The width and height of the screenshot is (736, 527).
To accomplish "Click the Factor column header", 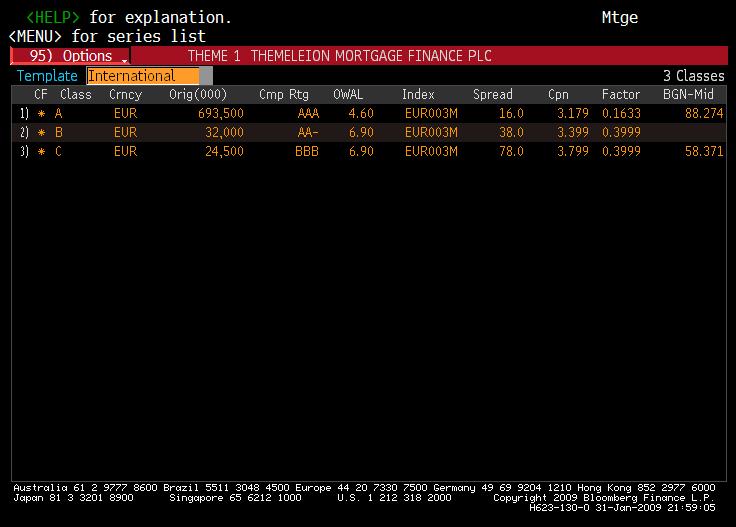I will 621,94.
